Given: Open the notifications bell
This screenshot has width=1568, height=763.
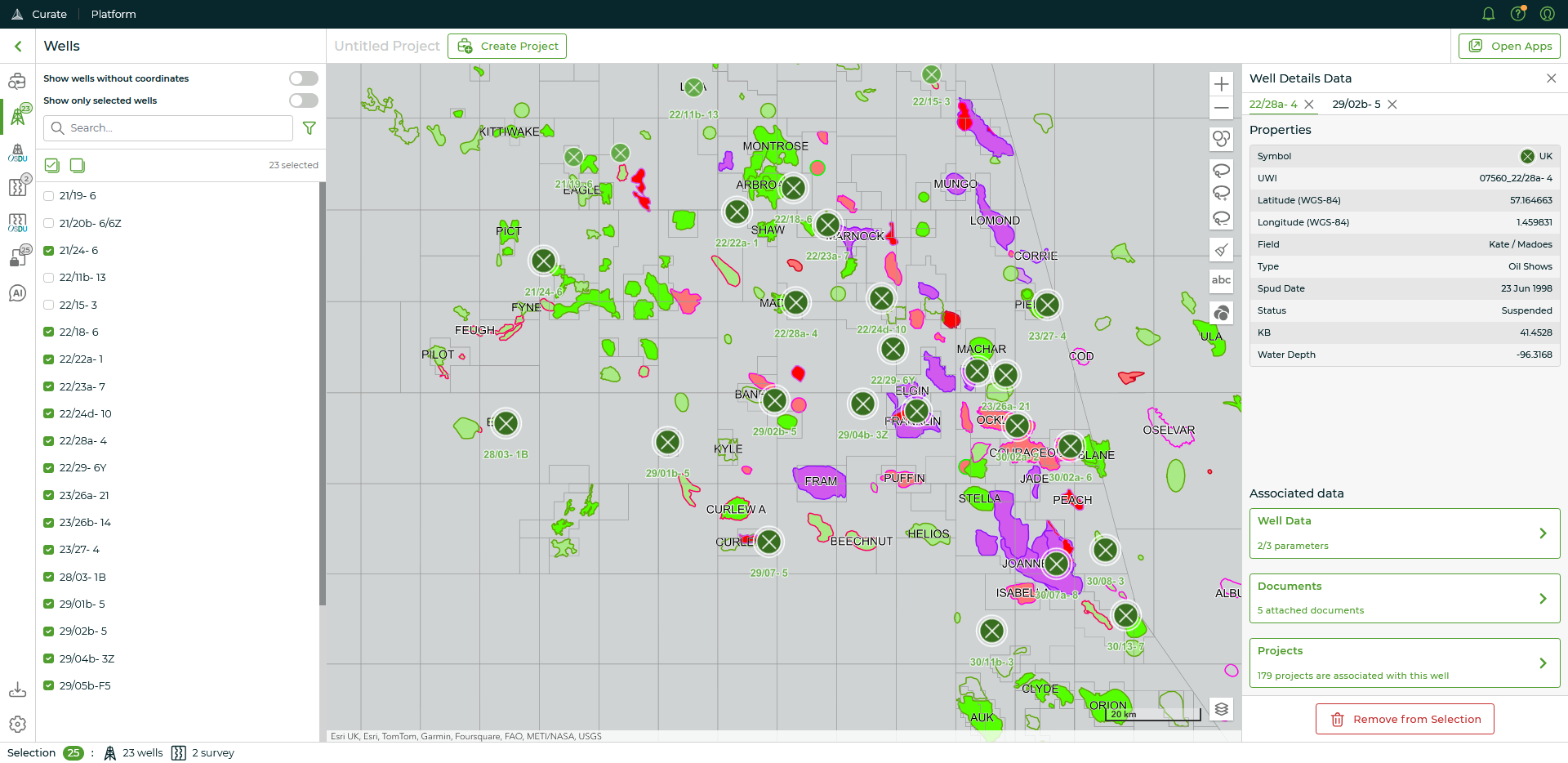Looking at the screenshot, I should (1489, 14).
